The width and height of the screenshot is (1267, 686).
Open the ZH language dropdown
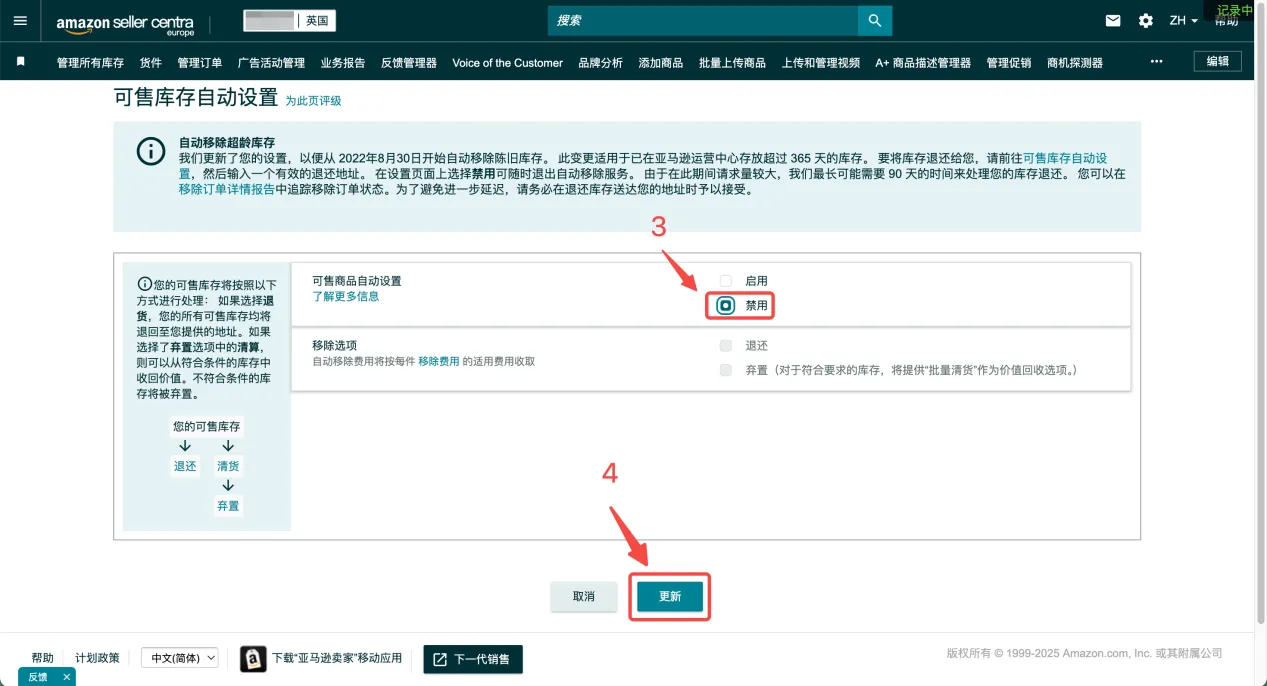pos(1184,21)
